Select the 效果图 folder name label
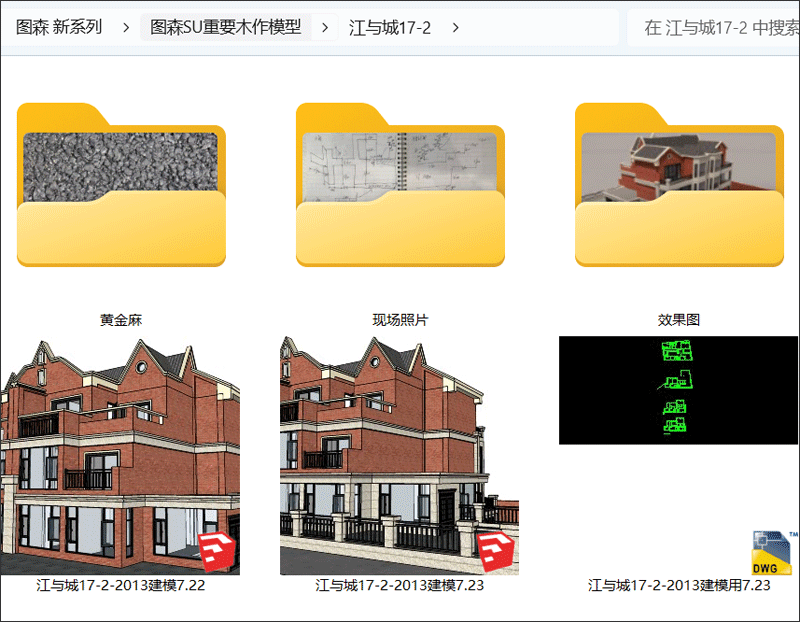 679,320
